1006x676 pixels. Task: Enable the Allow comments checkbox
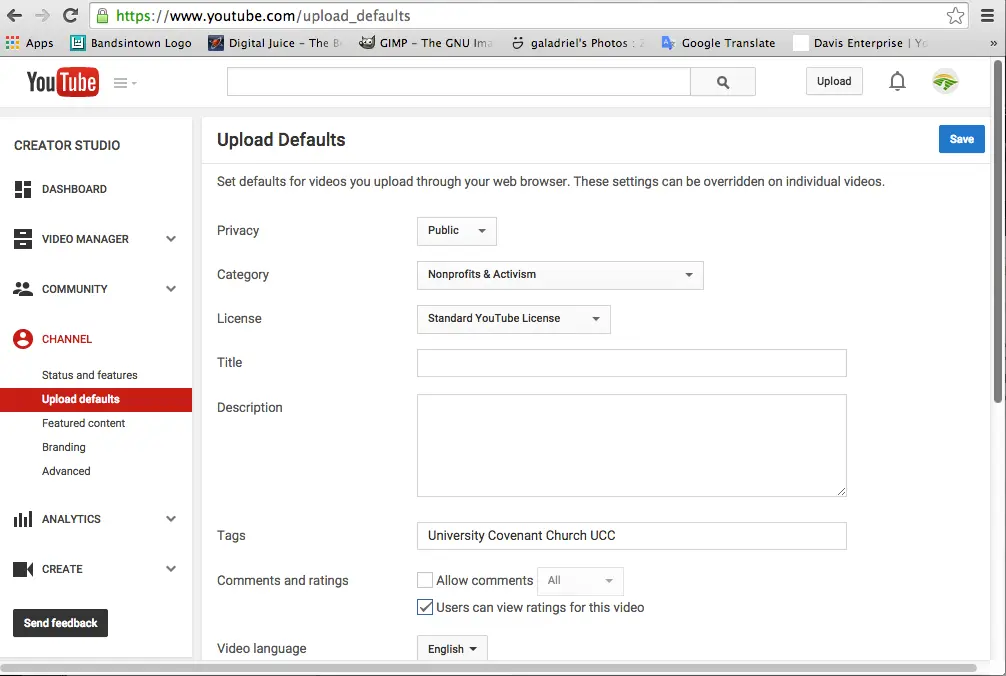(x=424, y=580)
